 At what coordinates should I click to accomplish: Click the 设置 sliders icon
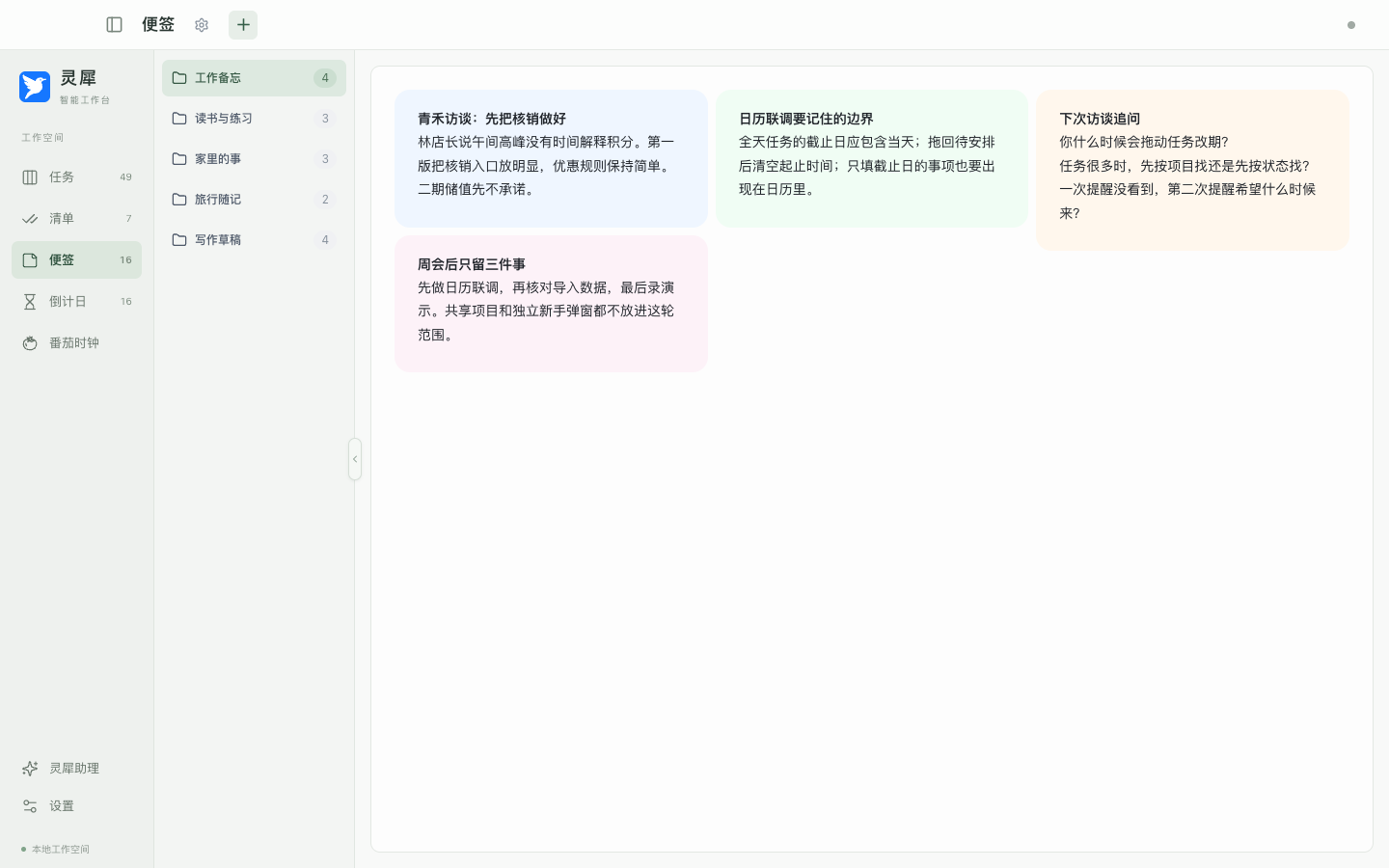30,806
